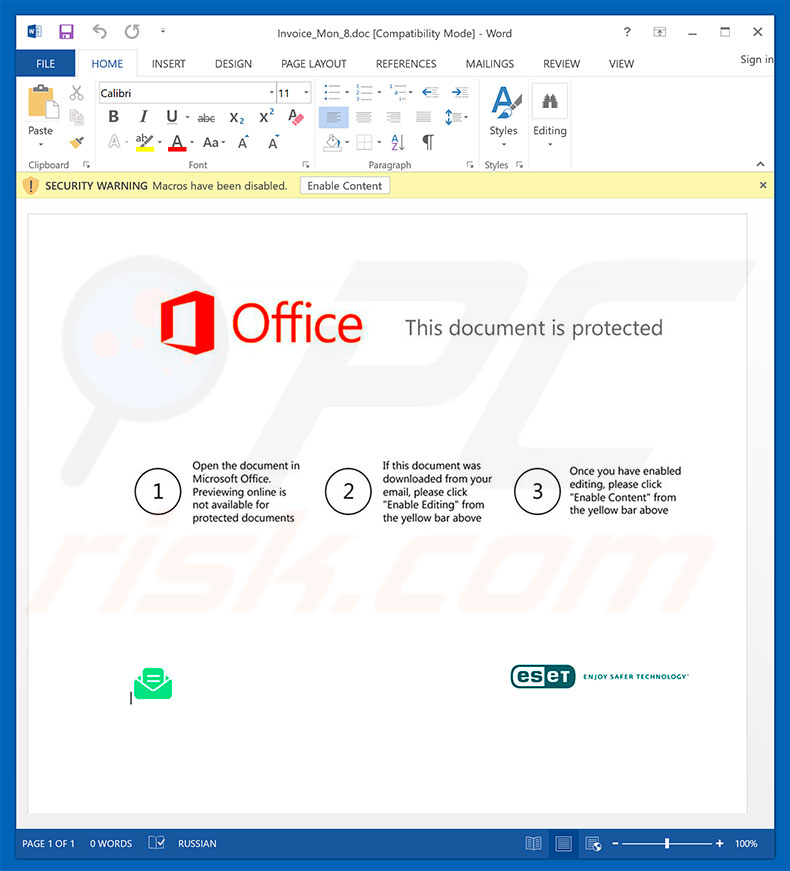Toggle Subscript formatting
The height and width of the screenshot is (871, 790).
[x=237, y=118]
